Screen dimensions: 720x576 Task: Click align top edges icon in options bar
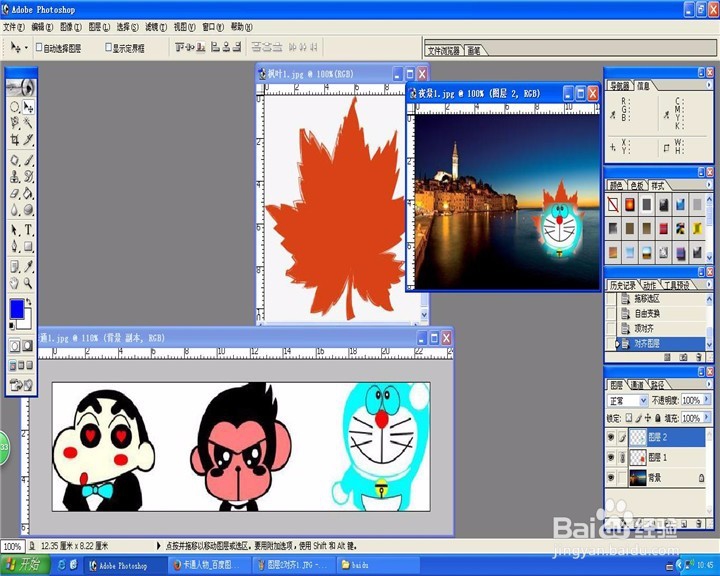180,47
